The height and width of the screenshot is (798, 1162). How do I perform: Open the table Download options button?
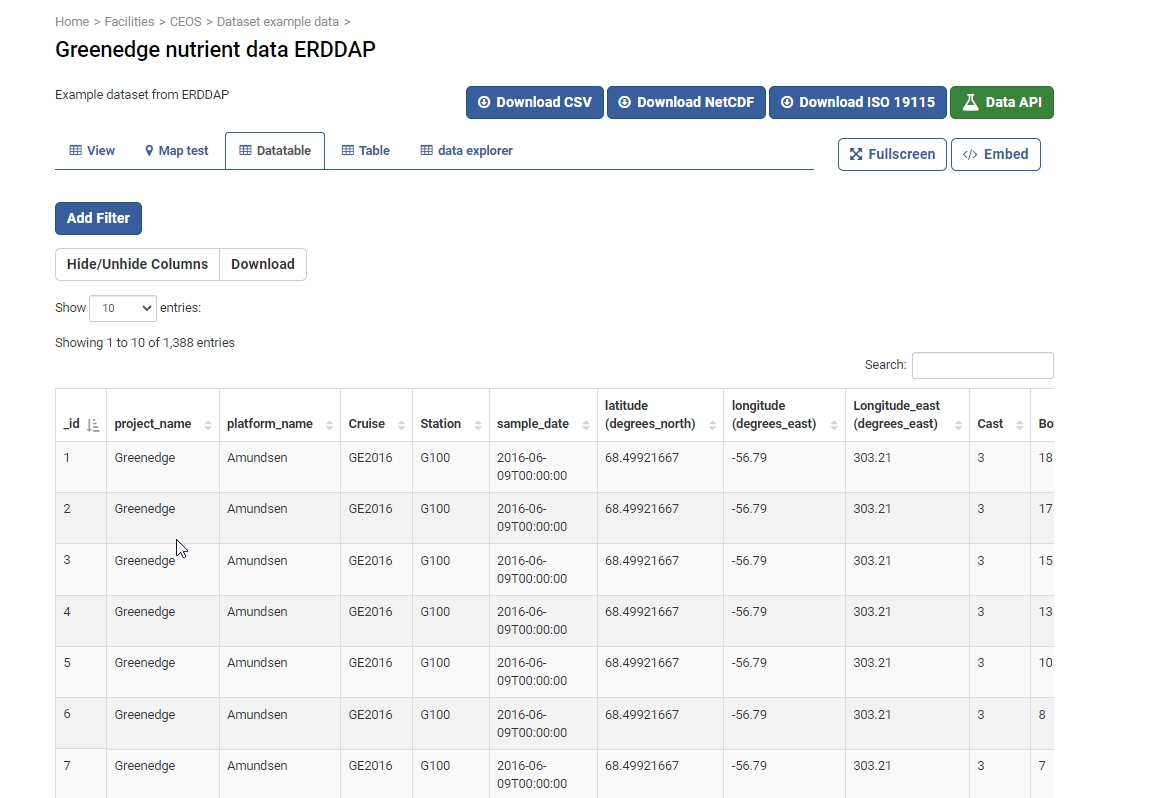coord(263,265)
